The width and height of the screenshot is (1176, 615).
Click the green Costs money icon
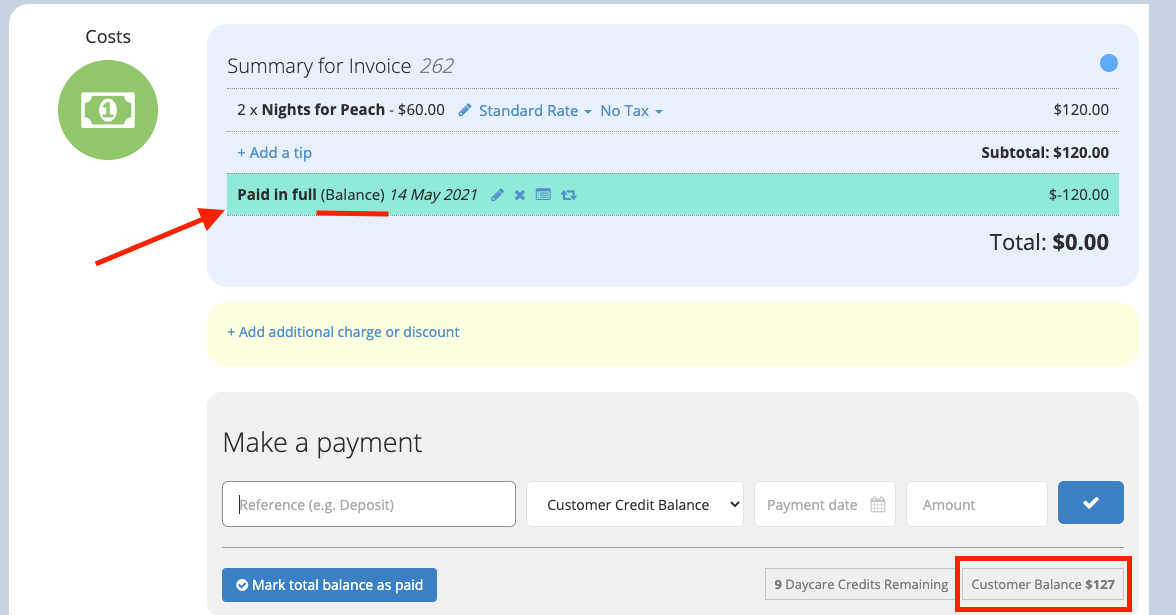click(108, 110)
